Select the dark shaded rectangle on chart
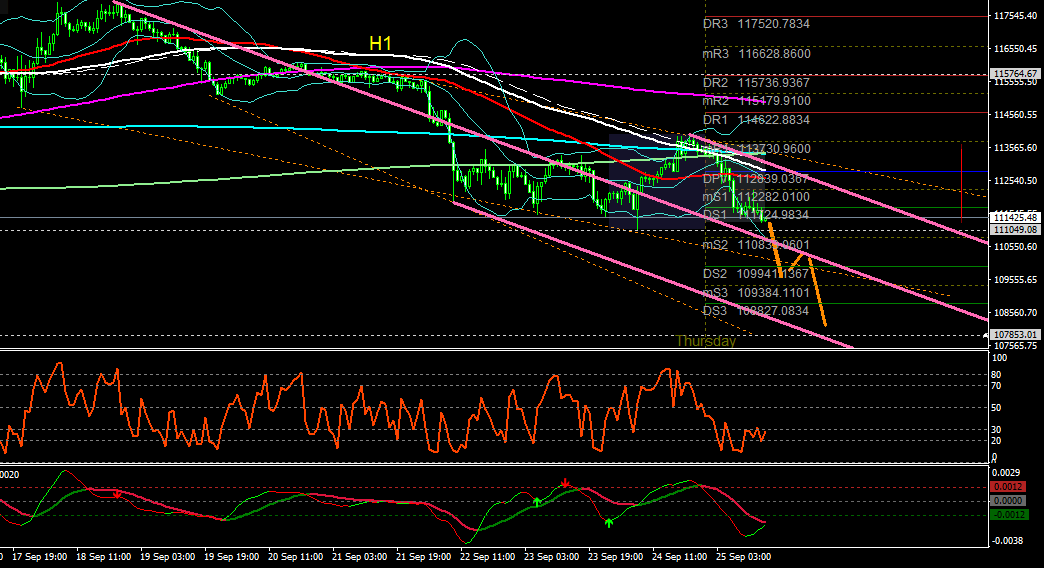The width and height of the screenshot is (1044, 568). [x=657, y=181]
